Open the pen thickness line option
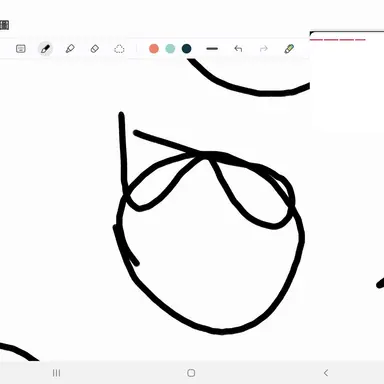 coord(212,49)
